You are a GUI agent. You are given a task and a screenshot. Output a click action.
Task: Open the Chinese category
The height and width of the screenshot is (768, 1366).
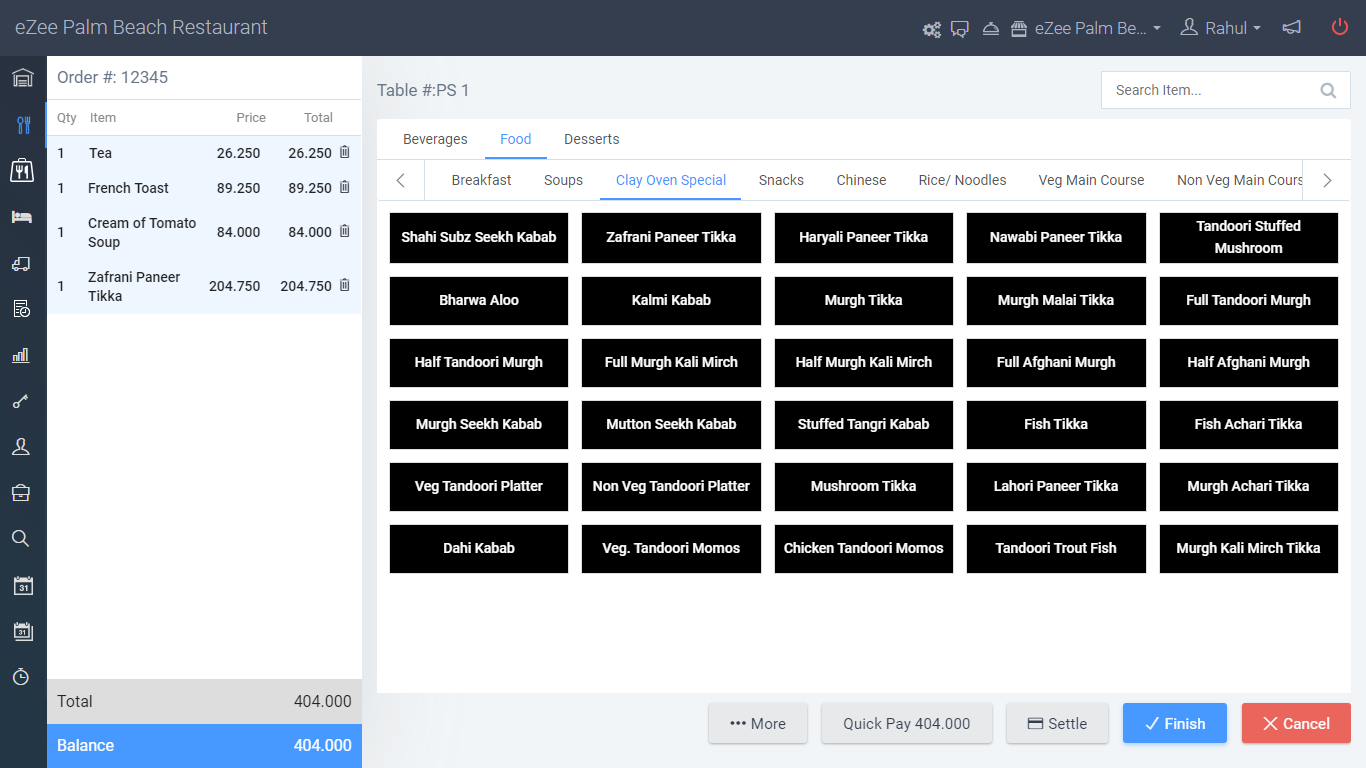[x=861, y=180]
